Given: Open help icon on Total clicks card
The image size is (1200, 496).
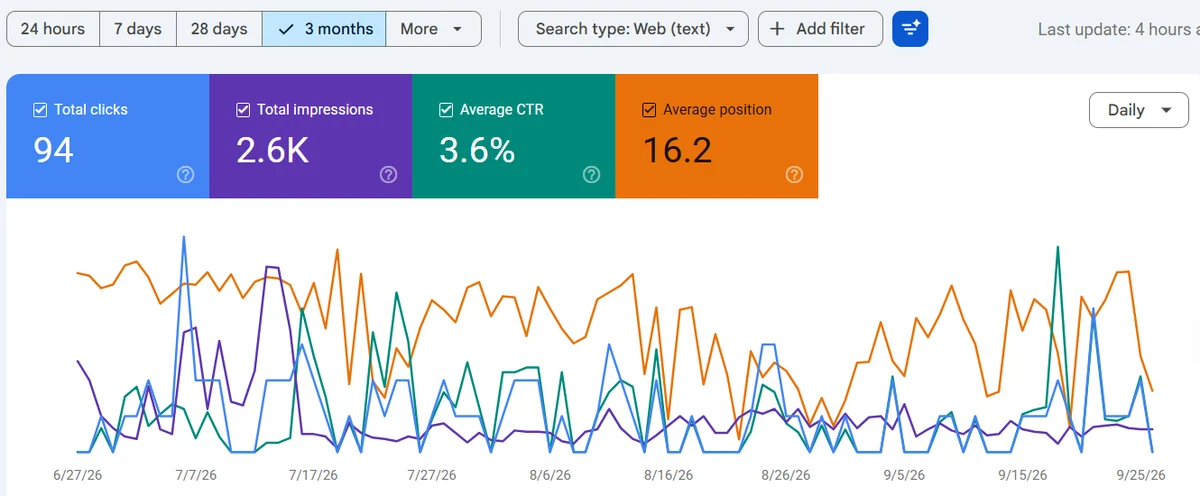Looking at the screenshot, I should [185, 175].
